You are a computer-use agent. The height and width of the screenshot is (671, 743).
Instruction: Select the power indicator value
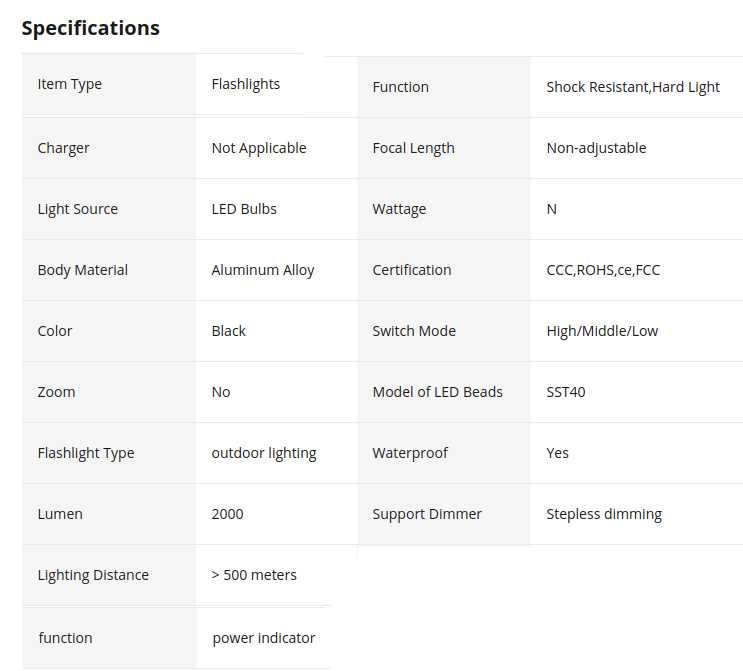(264, 638)
